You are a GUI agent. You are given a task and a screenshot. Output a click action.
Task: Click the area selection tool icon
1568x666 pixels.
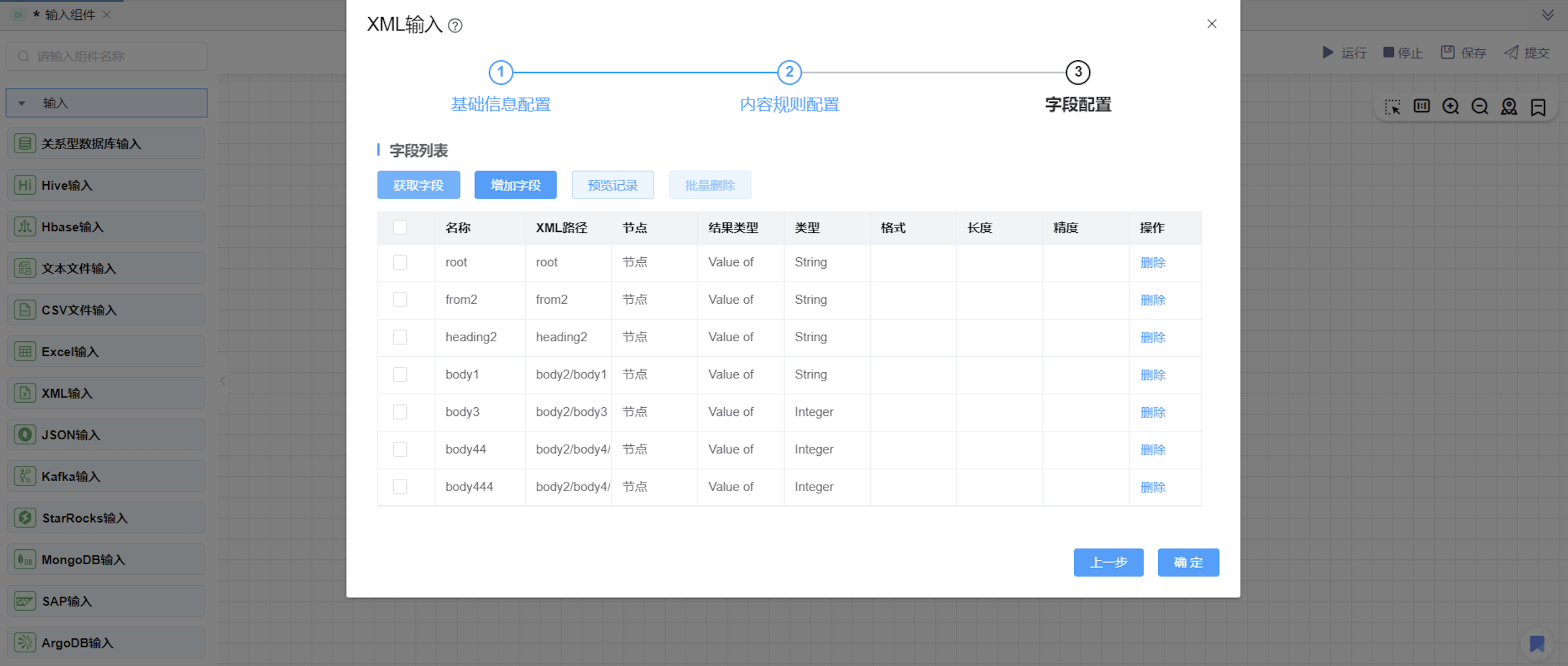(1392, 107)
